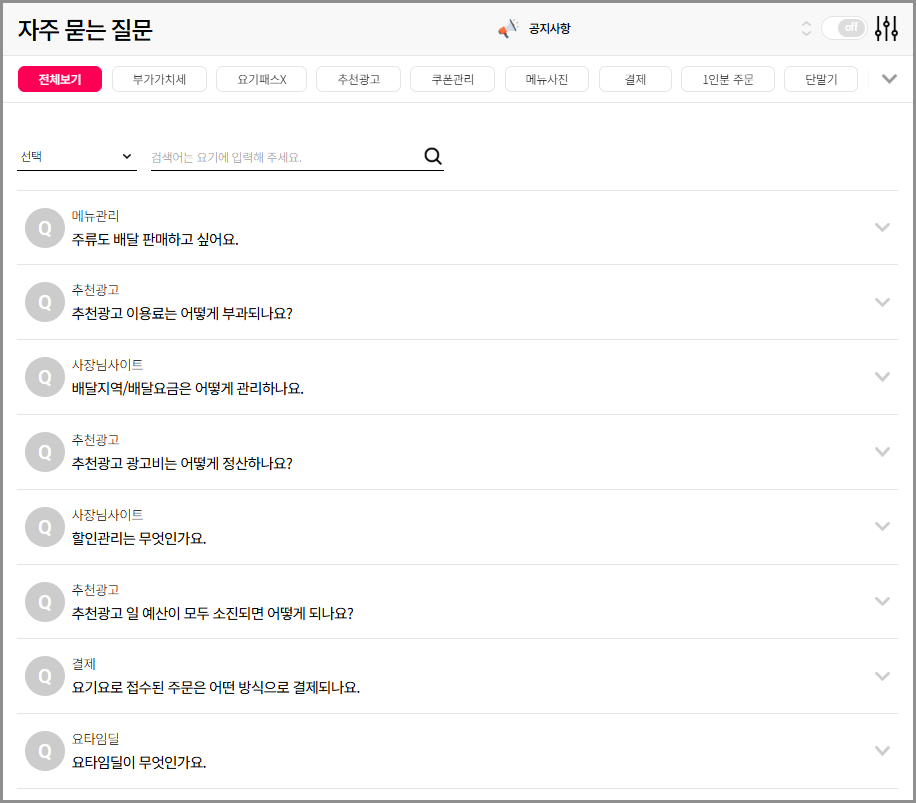Click the Q icon beside the 할인관리 question
The height and width of the screenshot is (803, 916).
[44, 526]
